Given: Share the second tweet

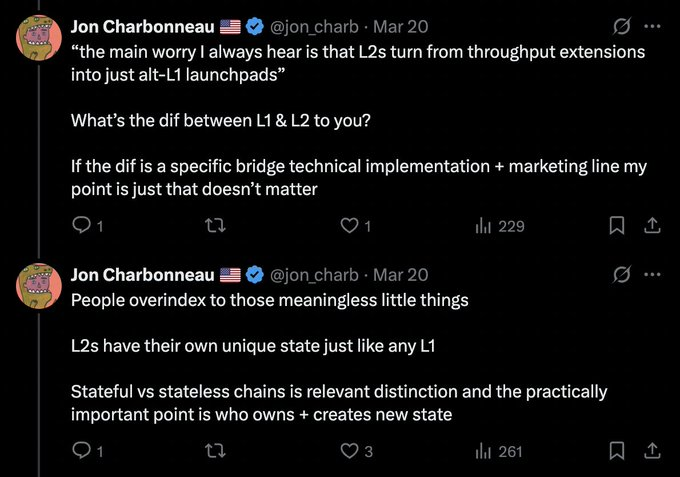Looking at the screenshot, I should [x=652, y=451].
